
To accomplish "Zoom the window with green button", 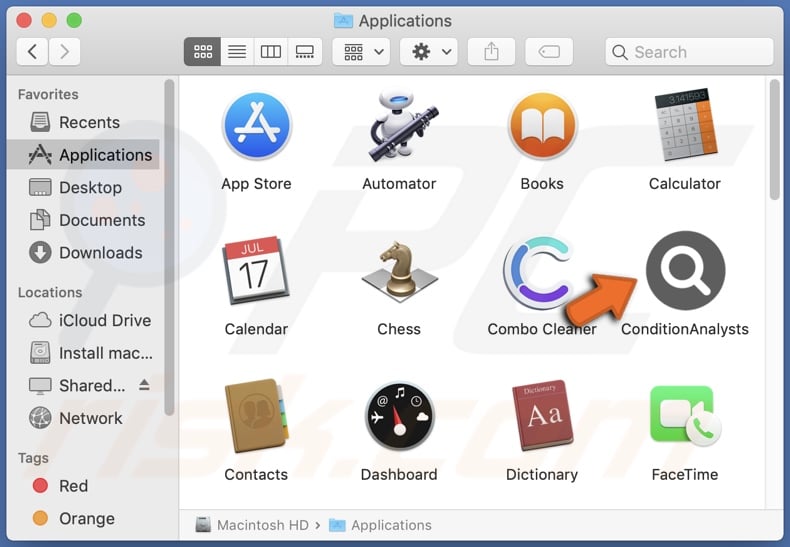I will 74,21.
